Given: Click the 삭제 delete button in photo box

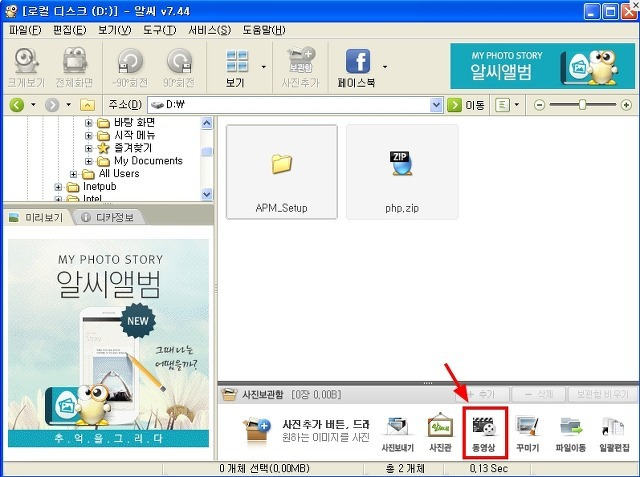Looking at the screenshot, I should pos(539,395).
